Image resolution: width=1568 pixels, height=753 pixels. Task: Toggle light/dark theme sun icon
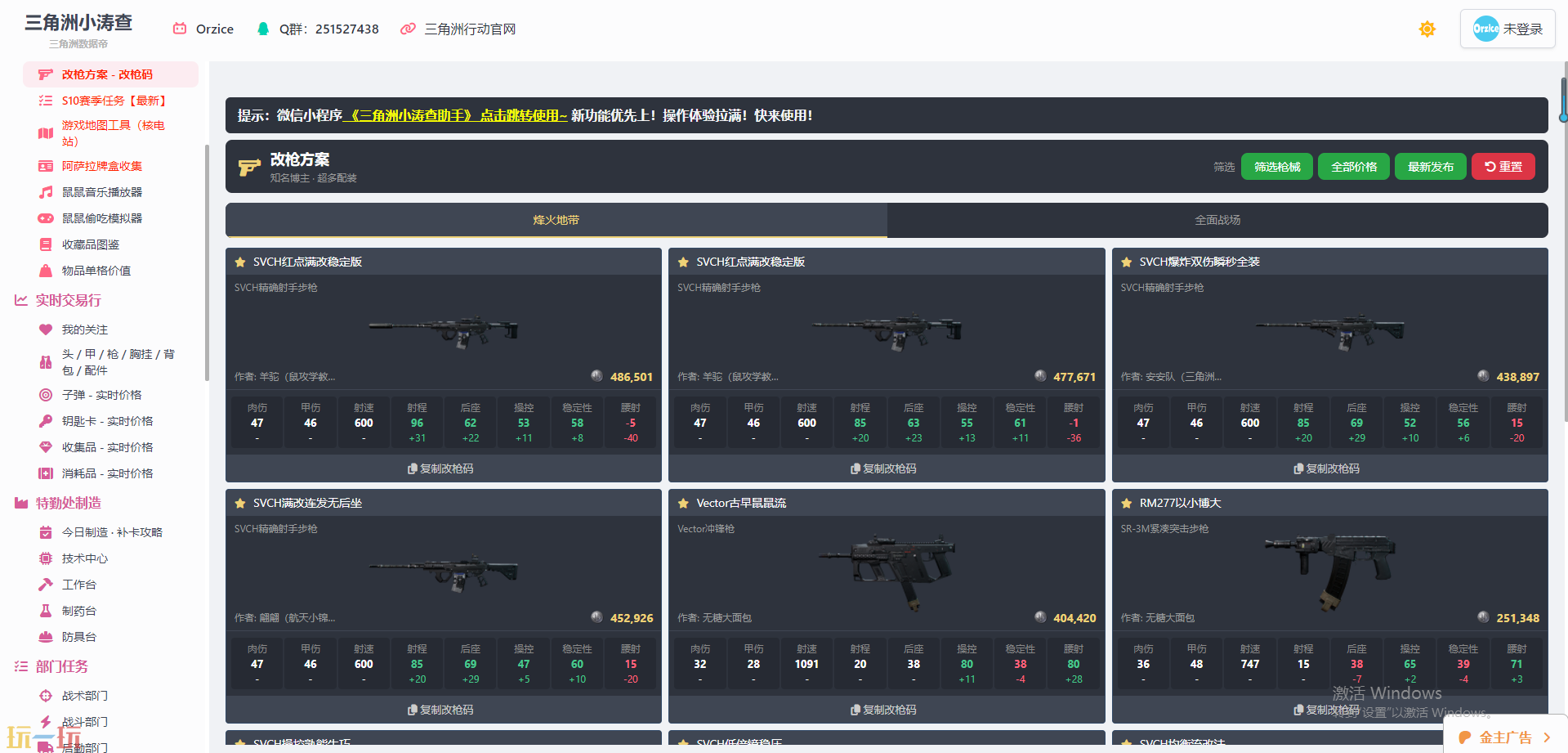pos(1427,29)
